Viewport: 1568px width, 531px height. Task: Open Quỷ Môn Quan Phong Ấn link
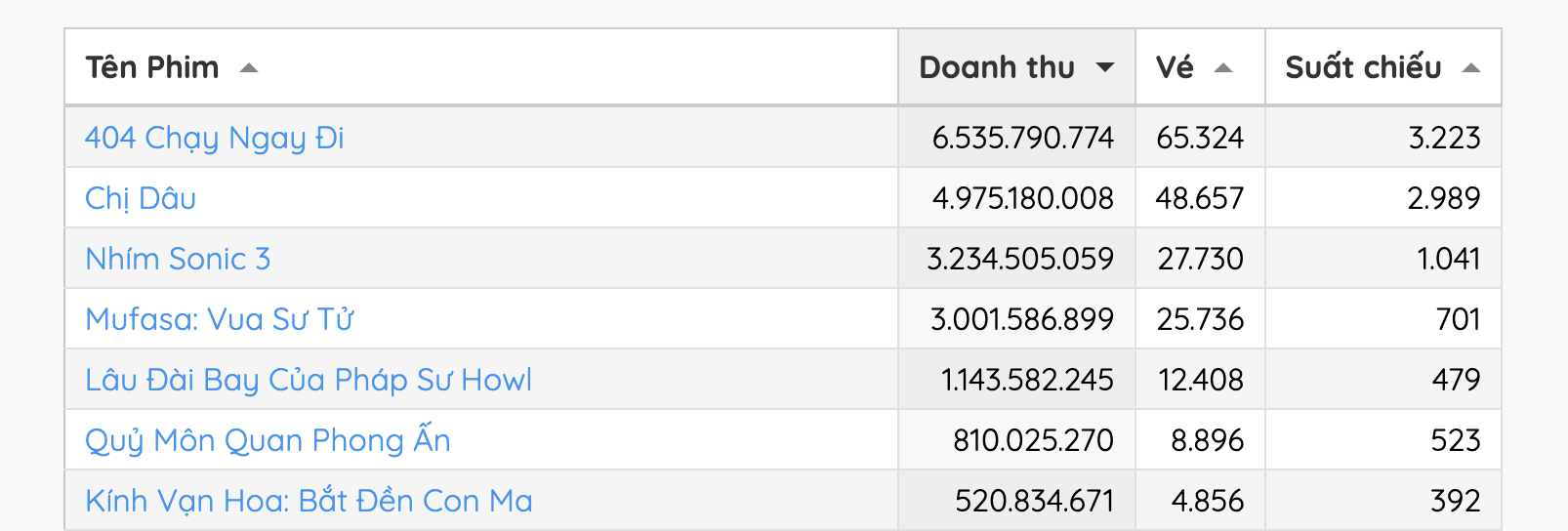pos(268,440)
